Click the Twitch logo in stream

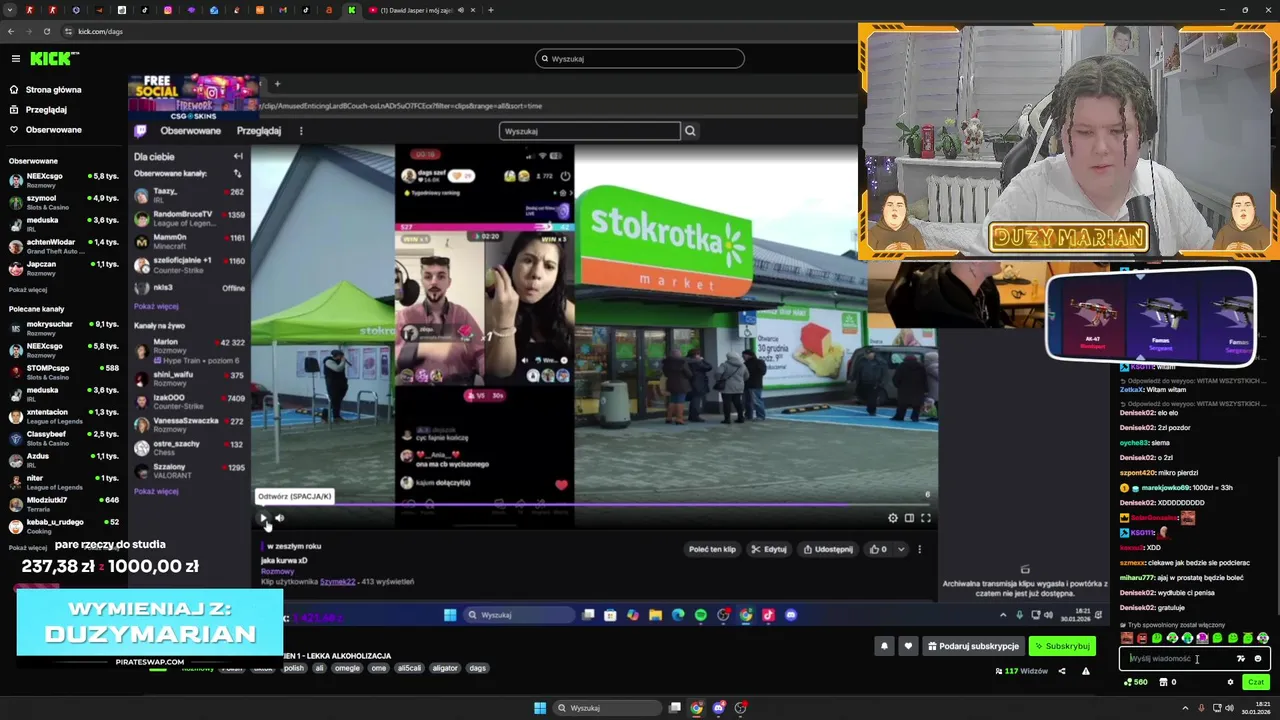pos(141,131)
